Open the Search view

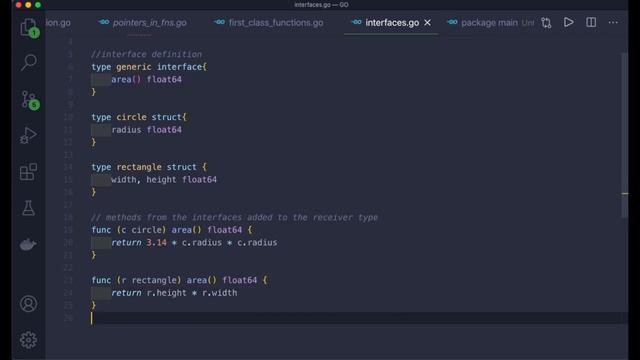click(x=29, y=62)
